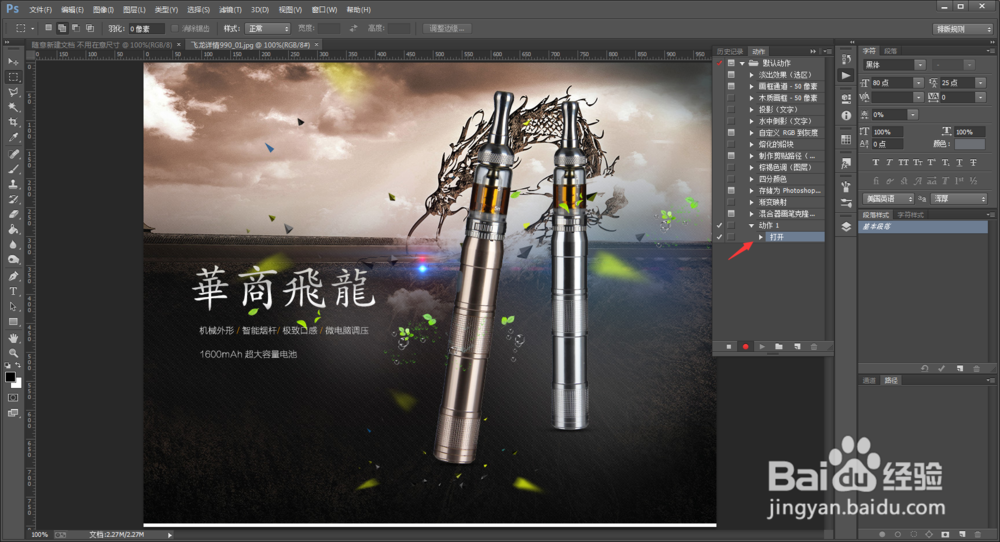1000x542 pixels.
Task: Toggle dialog box for 投影（文字）action
Action: coord(732,110)
